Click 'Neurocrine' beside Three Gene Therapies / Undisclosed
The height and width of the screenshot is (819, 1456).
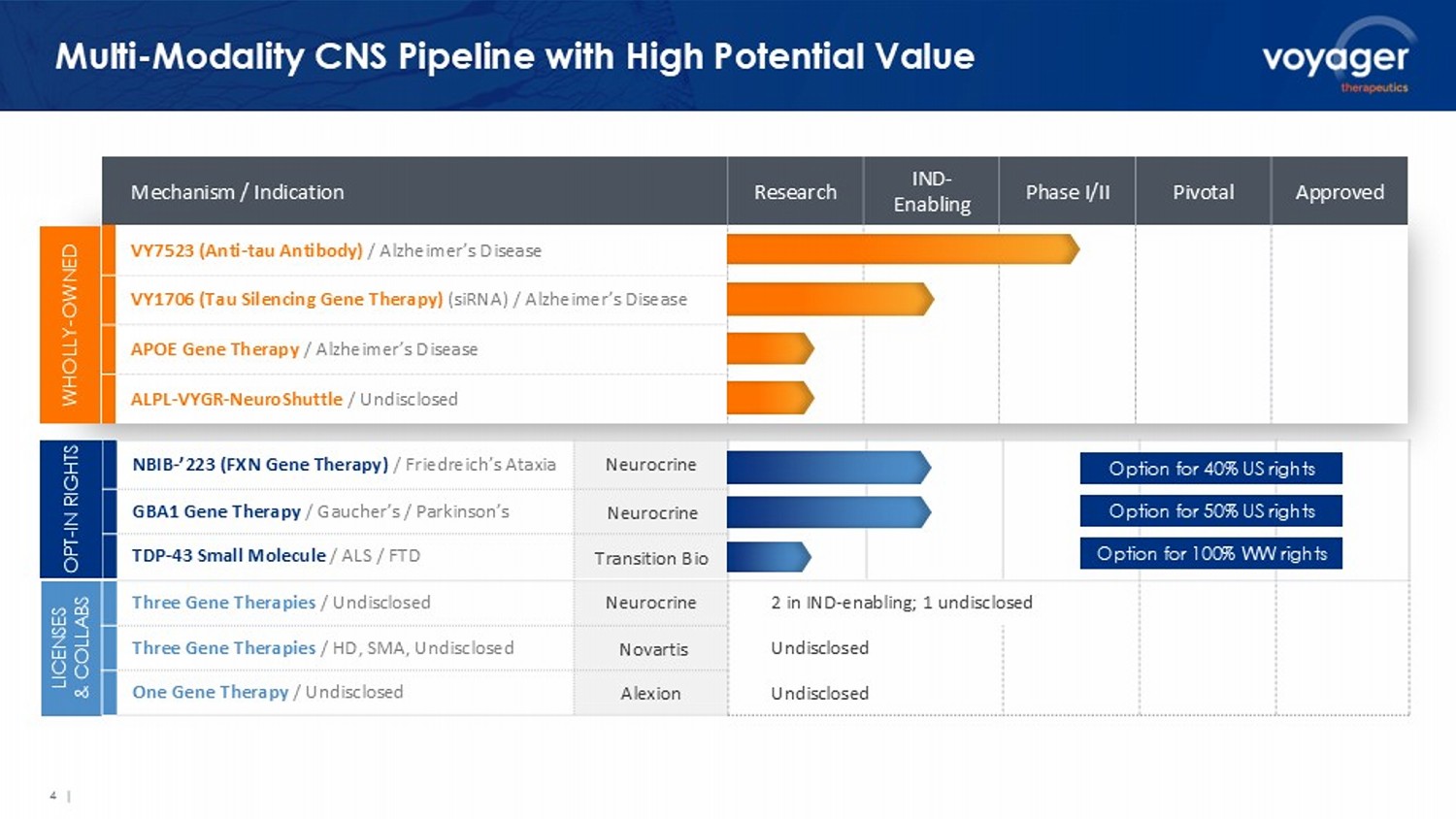coord(650,603)
